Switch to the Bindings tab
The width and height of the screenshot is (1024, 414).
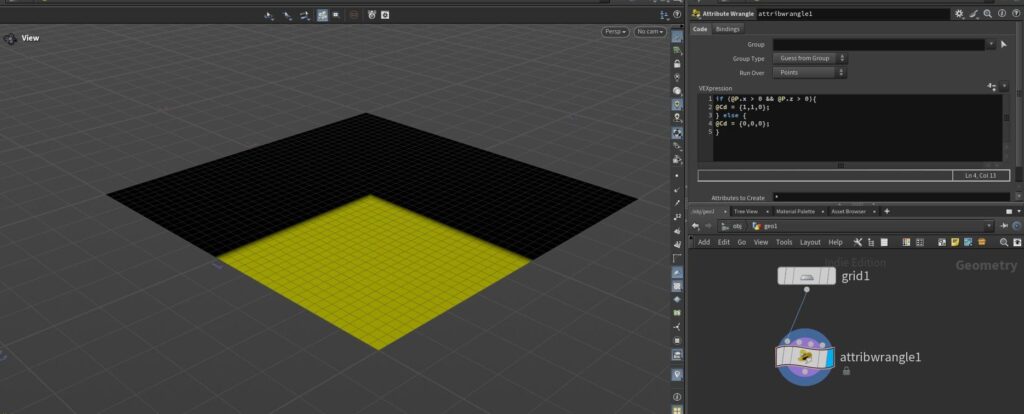tap(728, 29)
